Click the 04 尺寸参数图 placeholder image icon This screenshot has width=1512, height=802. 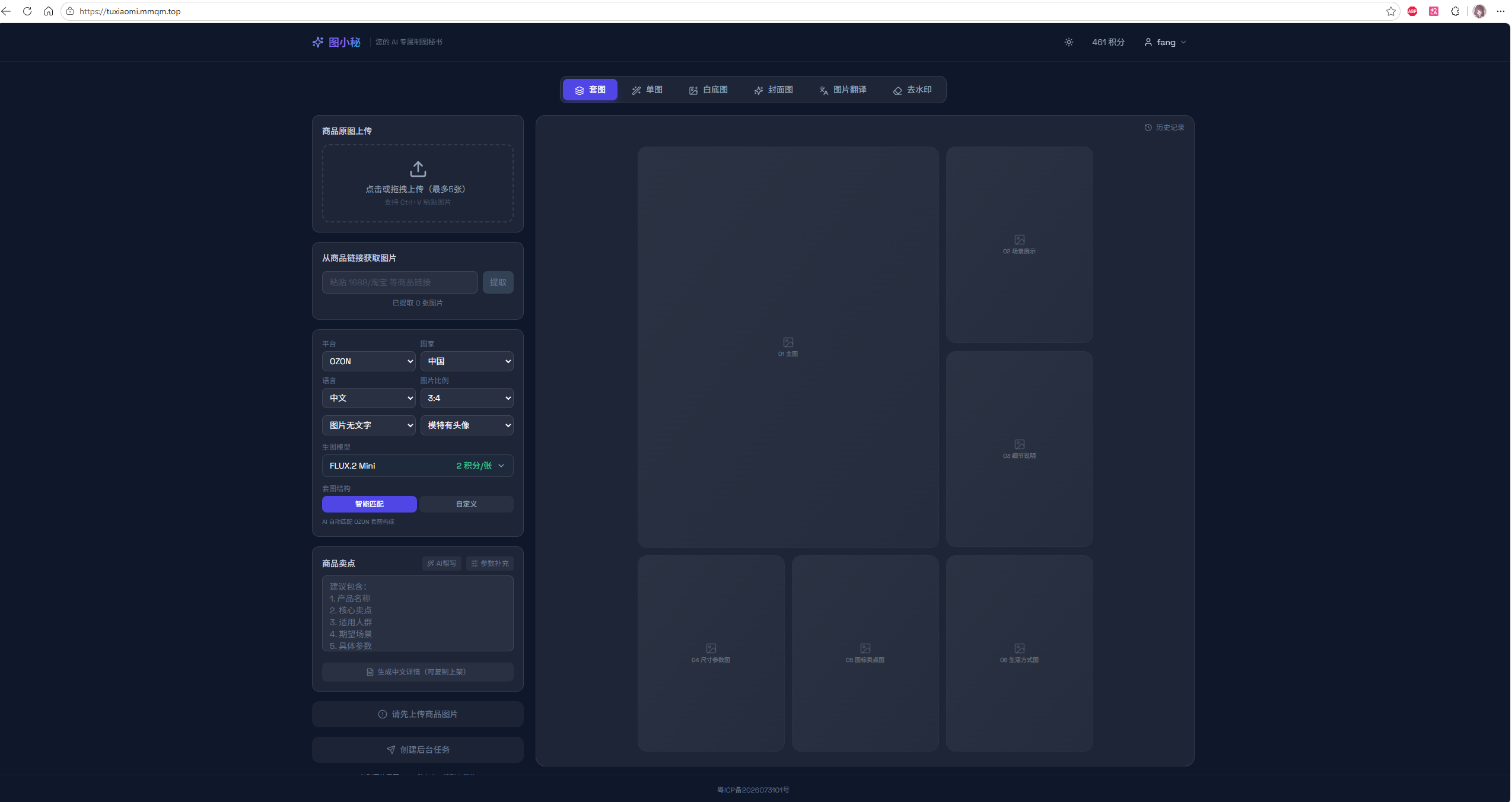tap(711, 648)
